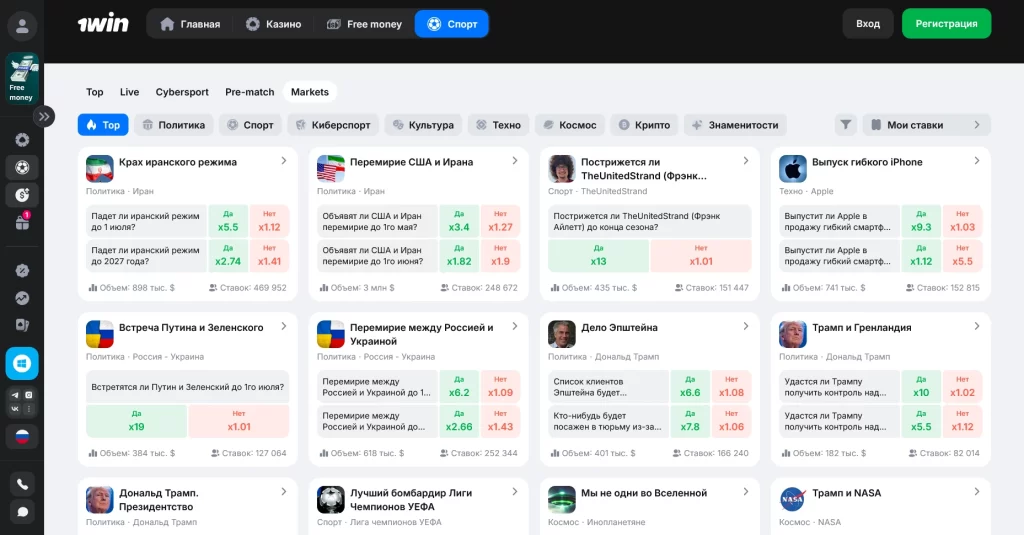The width and height of the screenshot is (1024, 535).
Task: Click the filter funnel icon
Action: click(846, 125)
